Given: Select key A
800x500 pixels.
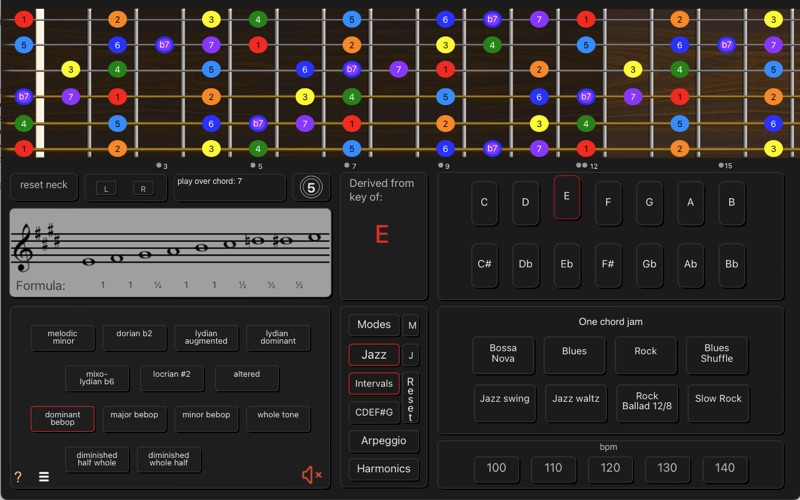Looking at the screenshot, I should click(690, 203).
